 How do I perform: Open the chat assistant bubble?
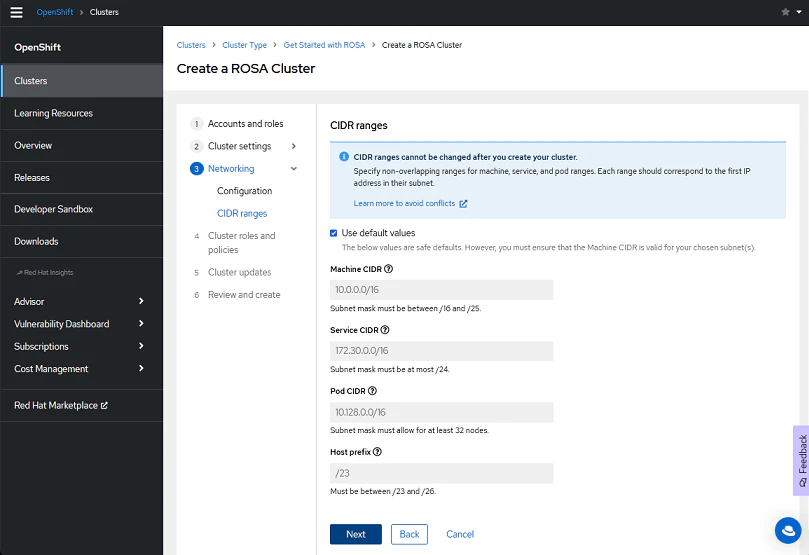click(x=788, y=531)
